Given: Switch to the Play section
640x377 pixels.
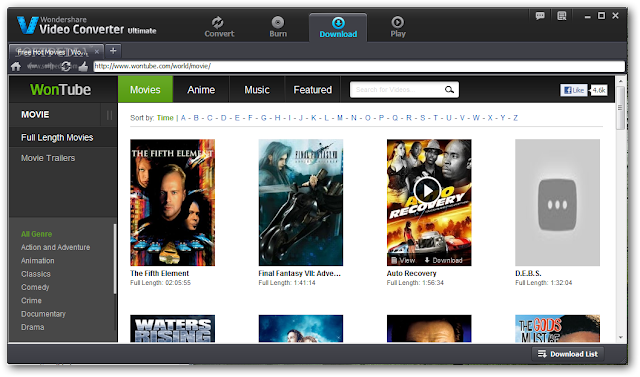Looking at the screenshot, I should point(398,27).
